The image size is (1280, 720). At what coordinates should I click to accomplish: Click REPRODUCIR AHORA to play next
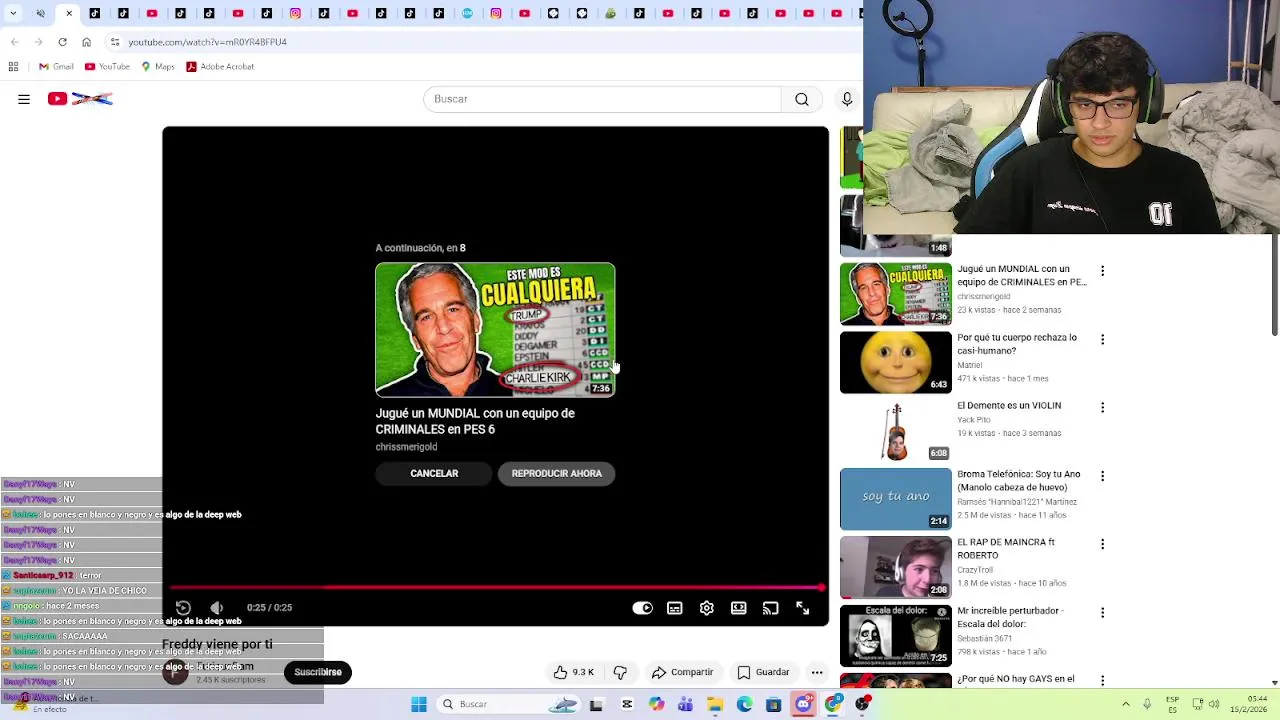pos(557,474)
